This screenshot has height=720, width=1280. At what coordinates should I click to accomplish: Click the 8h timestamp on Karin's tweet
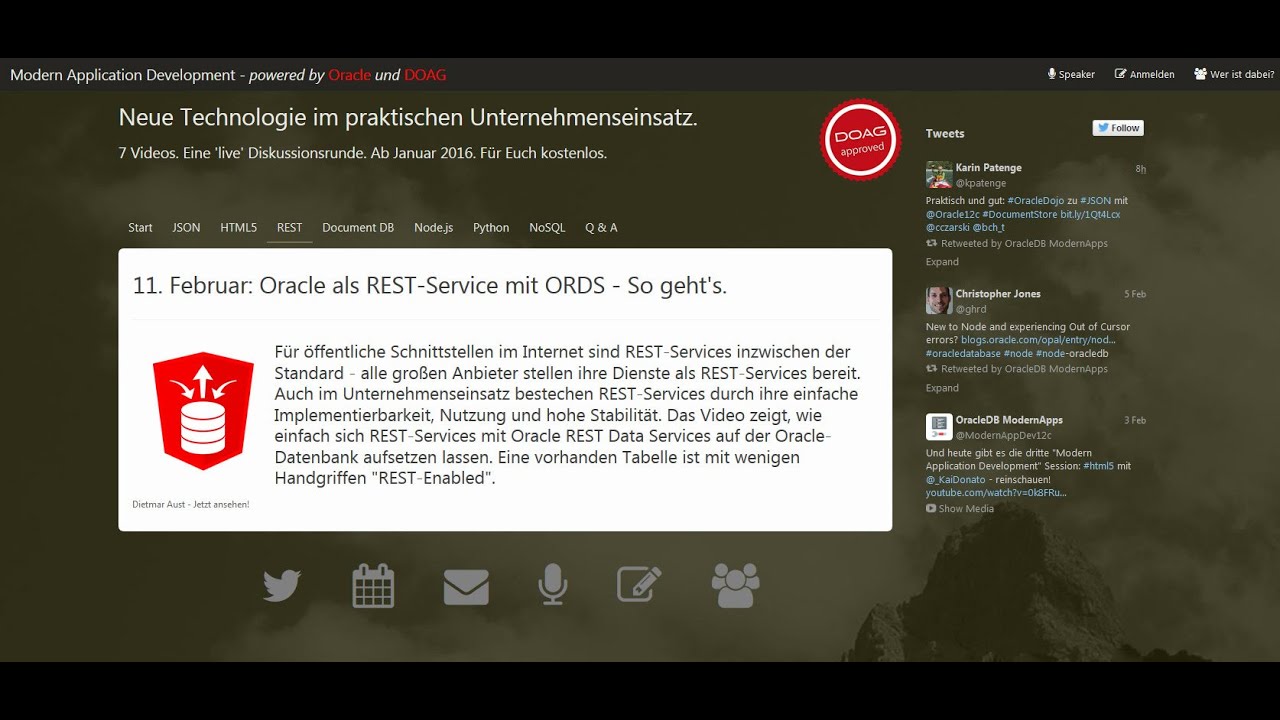point(1140,169)
